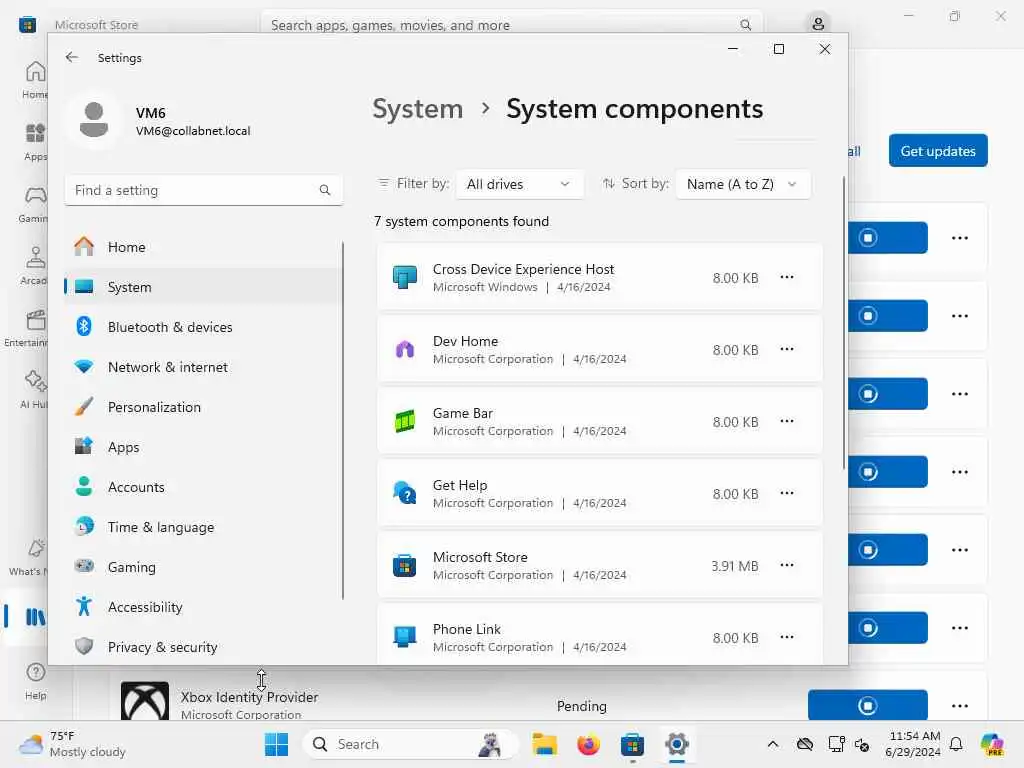Click the Get Help app icon
The height and width of the screenshot is (768, 1024).
coord(405,493)
